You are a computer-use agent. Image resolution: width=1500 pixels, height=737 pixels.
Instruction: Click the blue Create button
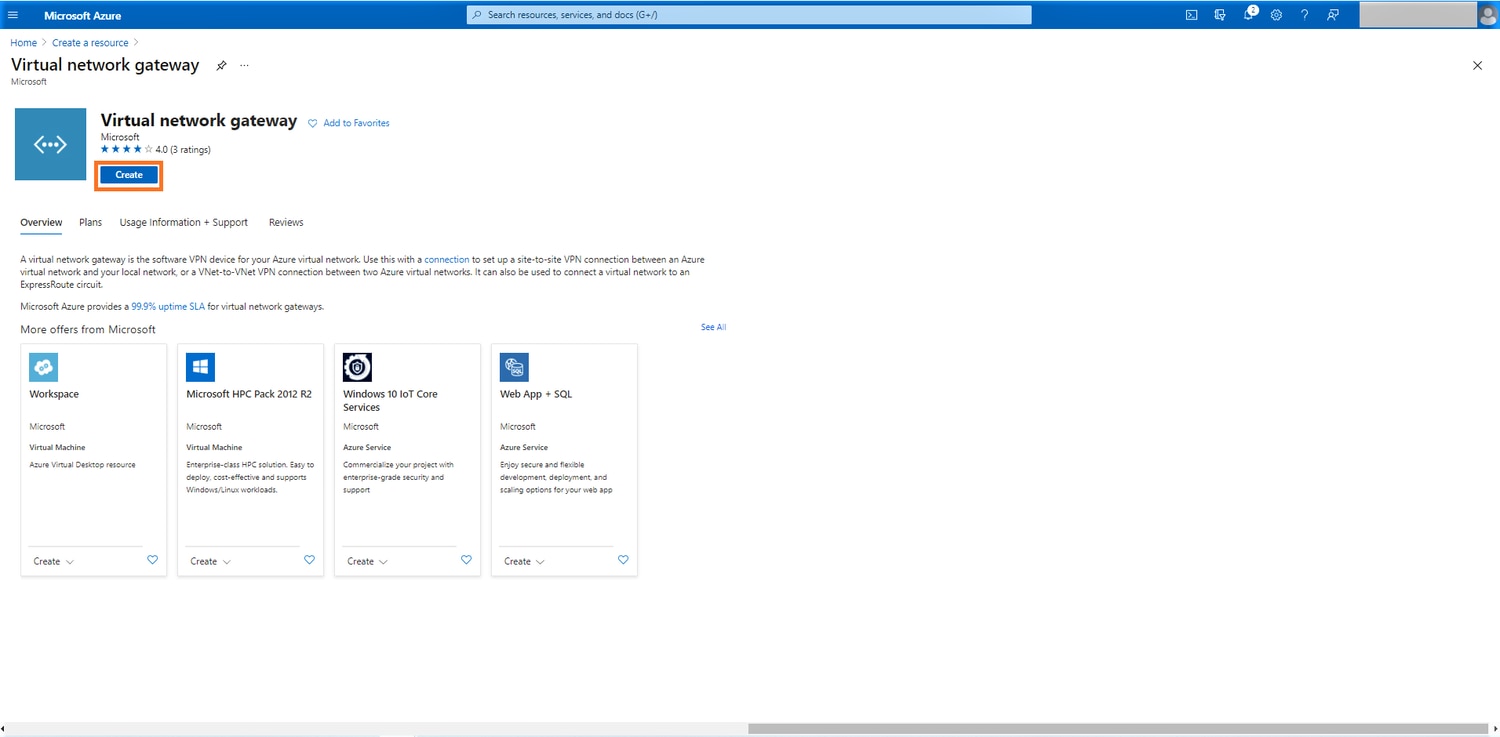[x=129, y=175]
